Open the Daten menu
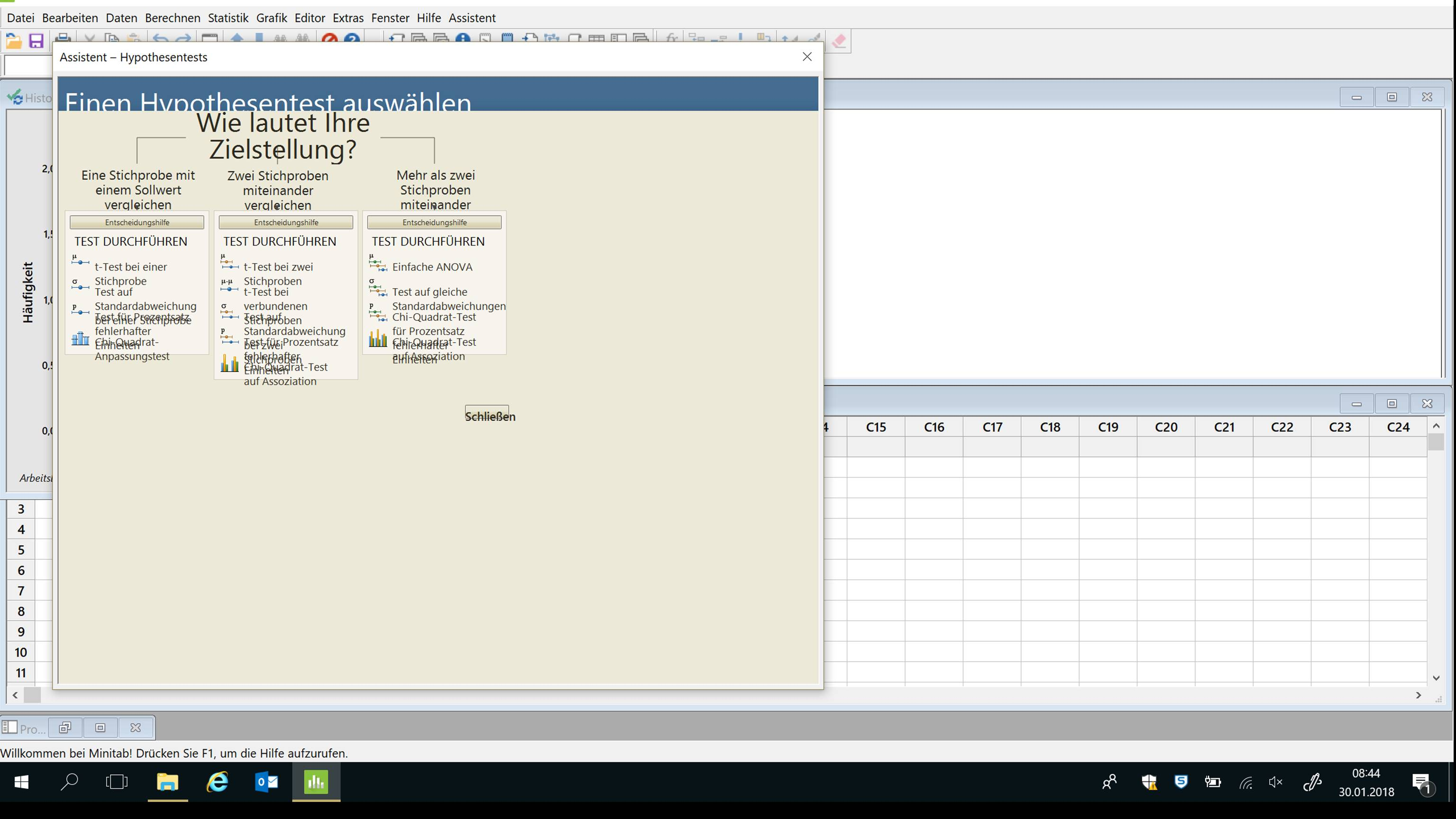Viewport: 1456px width, 819px height. point(121,18)
